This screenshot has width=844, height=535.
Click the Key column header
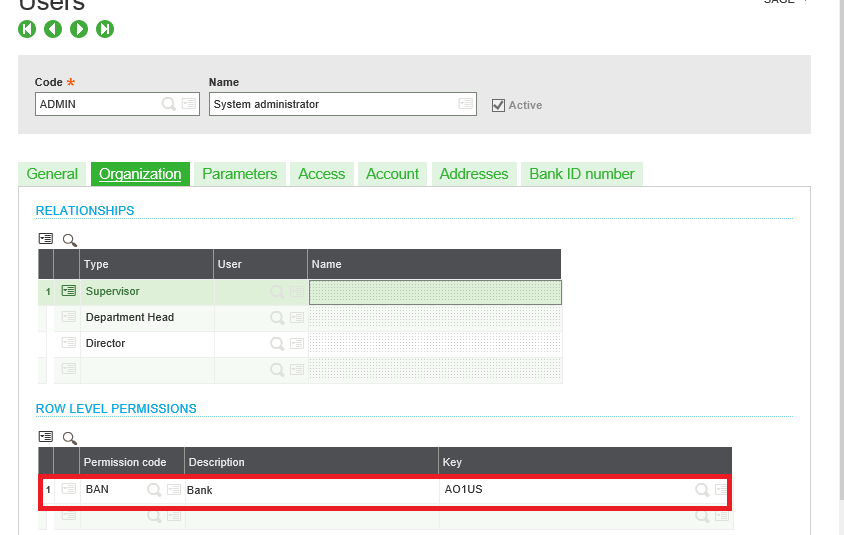(x=585, y=462)
